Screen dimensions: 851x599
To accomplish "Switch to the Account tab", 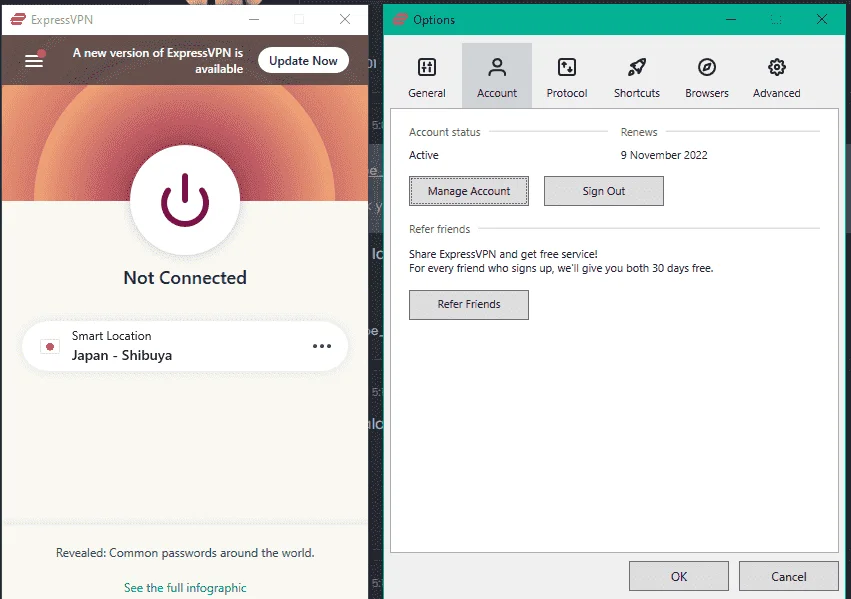I will tap(497, 76).
